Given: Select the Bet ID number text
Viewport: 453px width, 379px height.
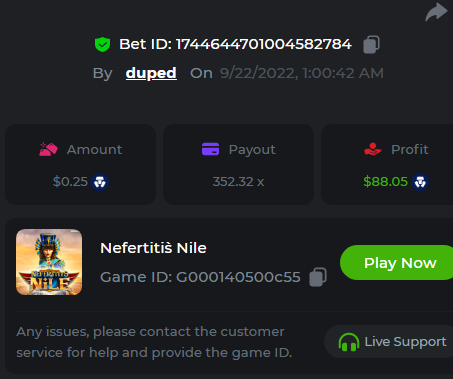Looking at the screenshot, I should 264,44.
